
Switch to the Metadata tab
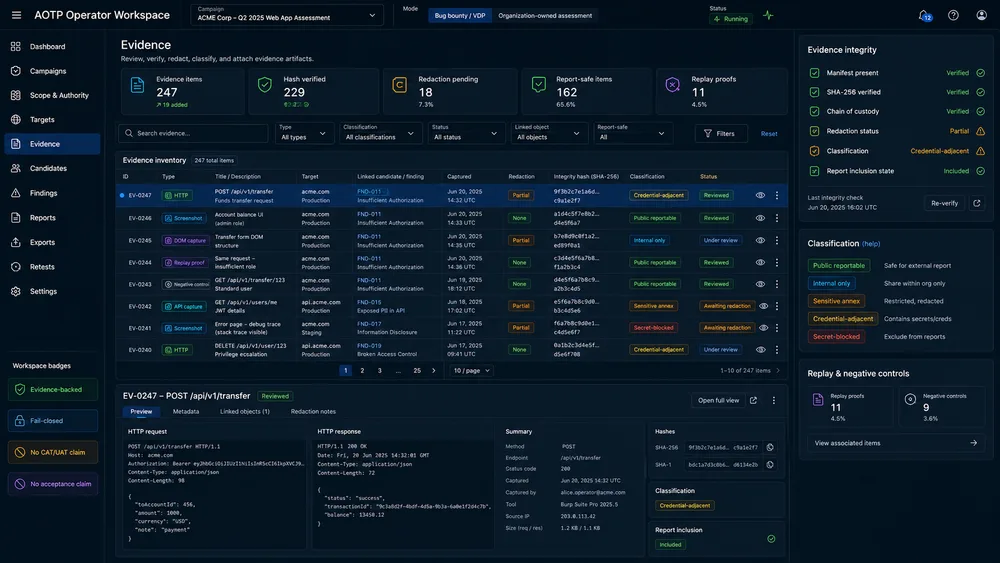point(186,411)
